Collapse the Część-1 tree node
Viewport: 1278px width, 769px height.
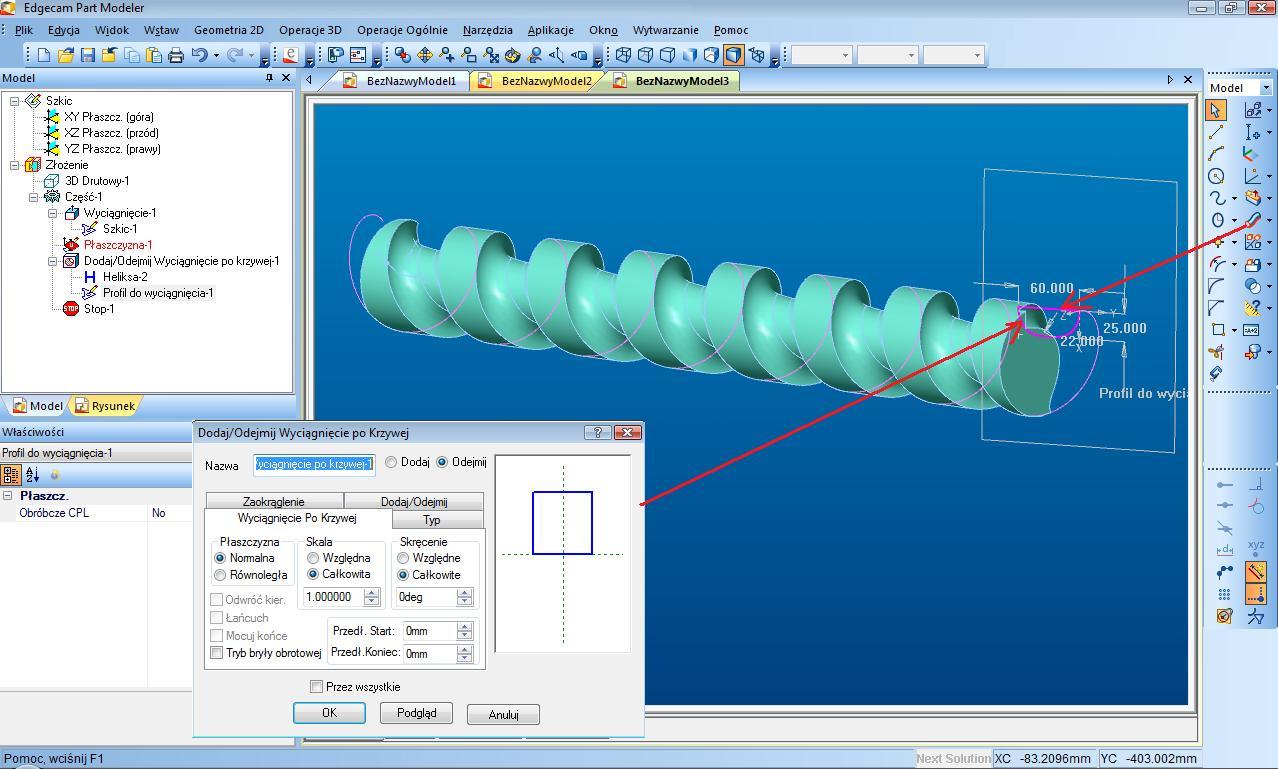tap(34, 197)
